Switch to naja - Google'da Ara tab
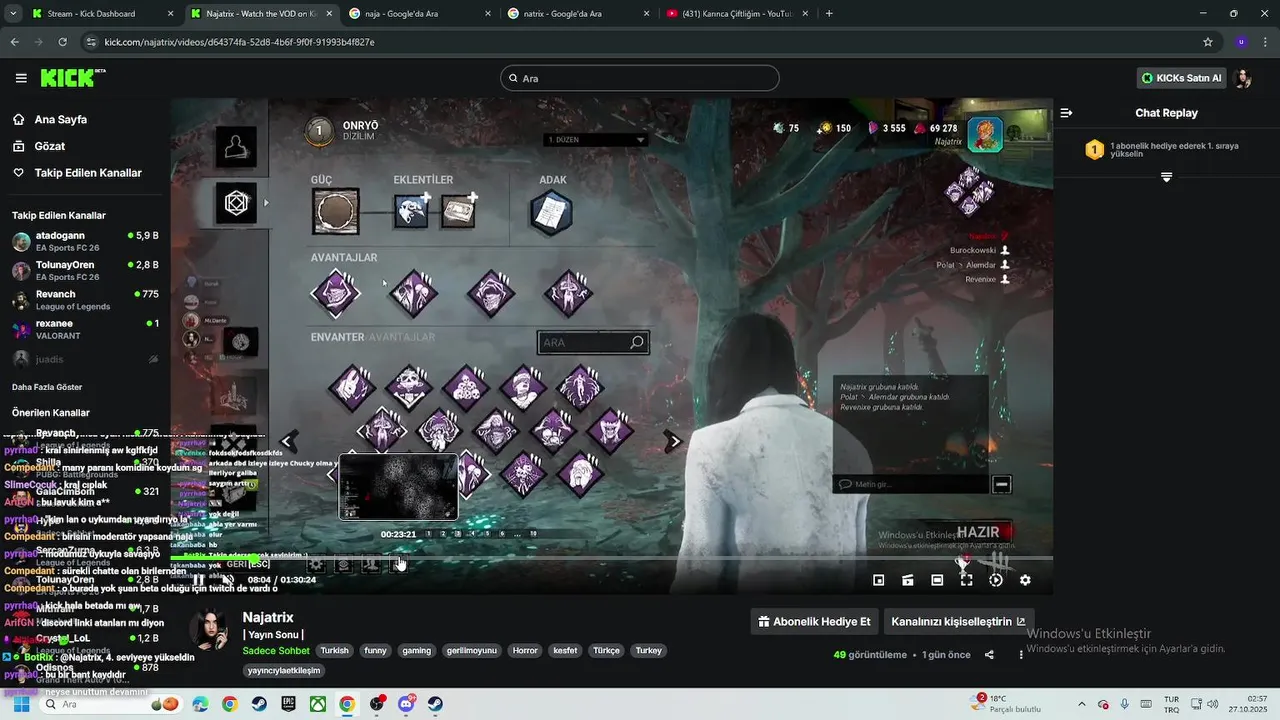 tap(420, 14)
